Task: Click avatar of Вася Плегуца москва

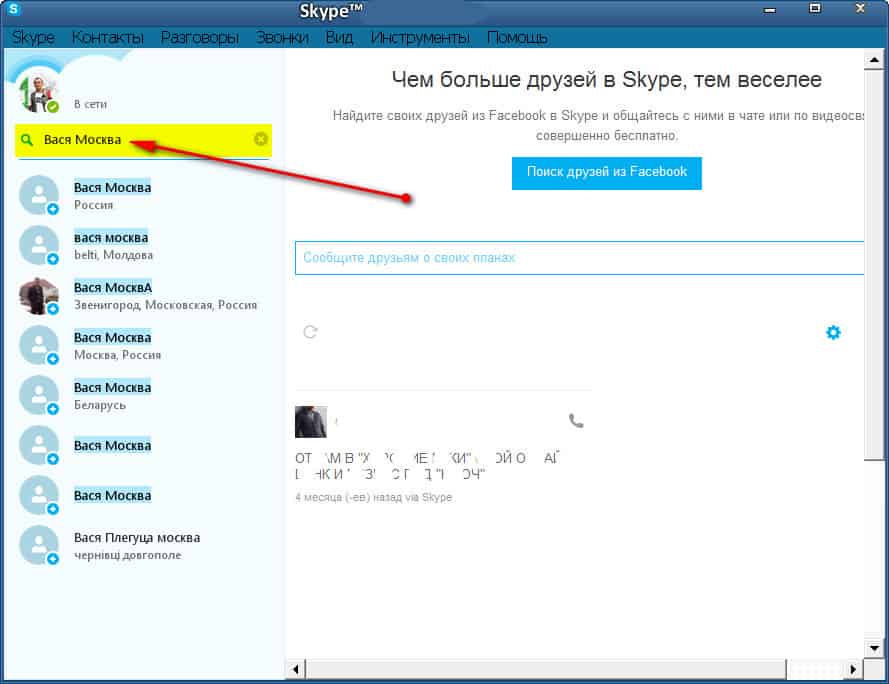Action: [39, 545]
